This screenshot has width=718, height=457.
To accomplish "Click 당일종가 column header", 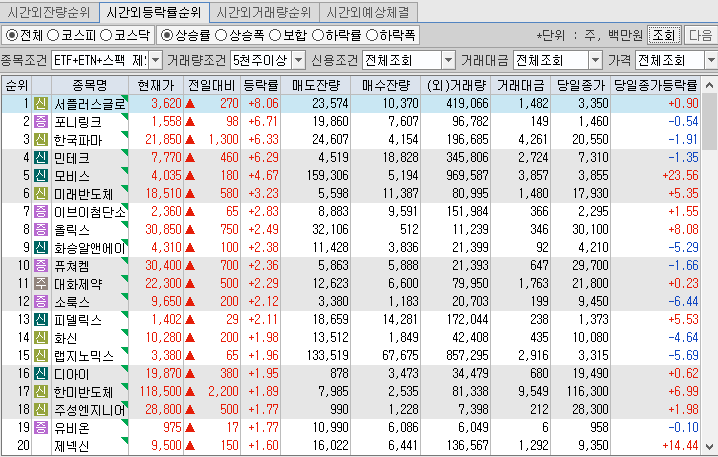I will click(x=581, y=86).
